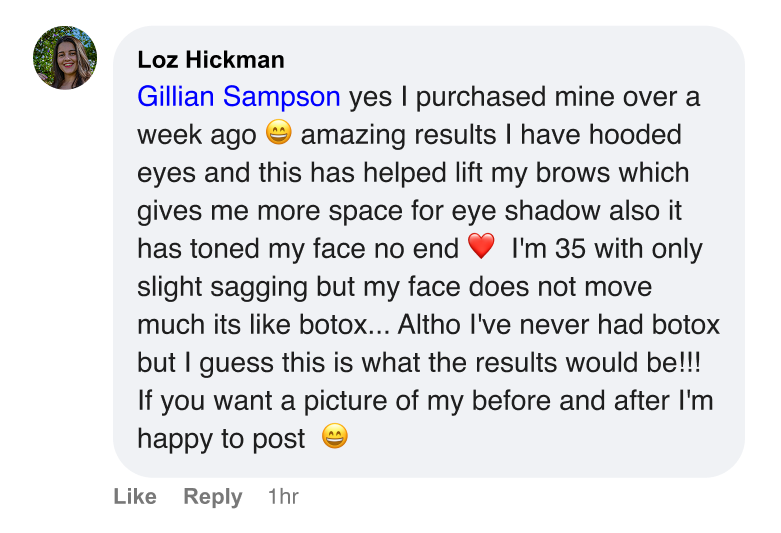Click the grinning emoji after "week ago"
The height and width of the screenshot is (533, 781).
pos(278,134)
